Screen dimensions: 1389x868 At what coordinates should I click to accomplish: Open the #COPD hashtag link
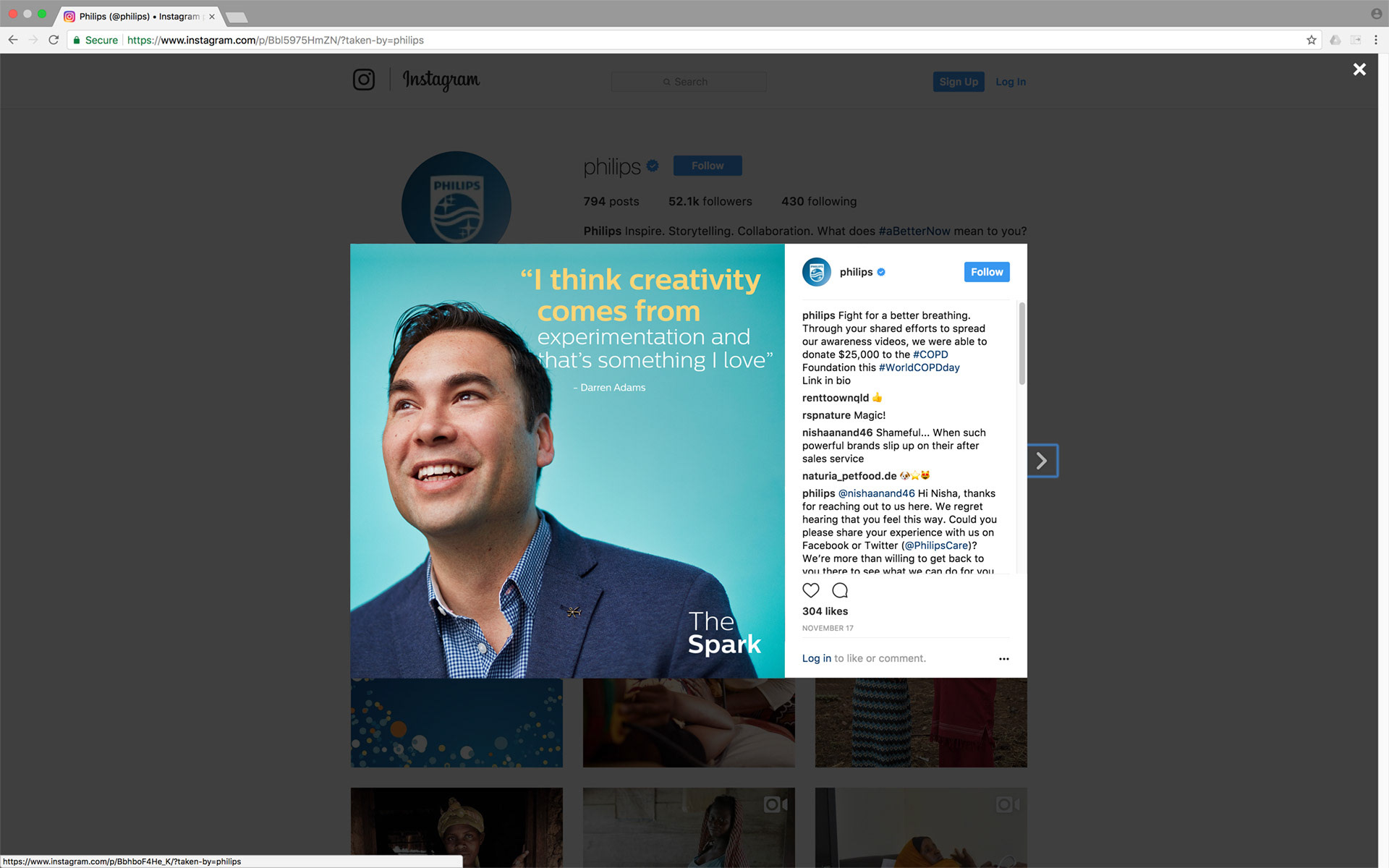930,354
